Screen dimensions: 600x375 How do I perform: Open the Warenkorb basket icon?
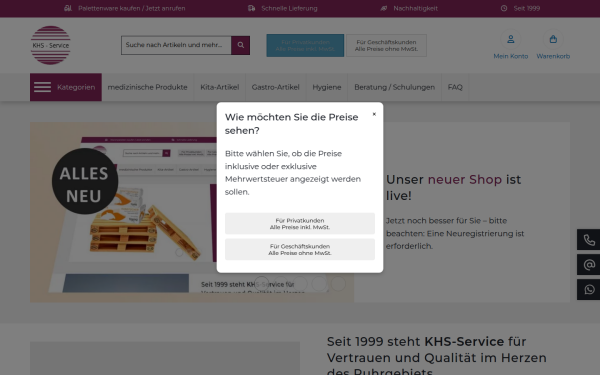click(x=553, y=39)
